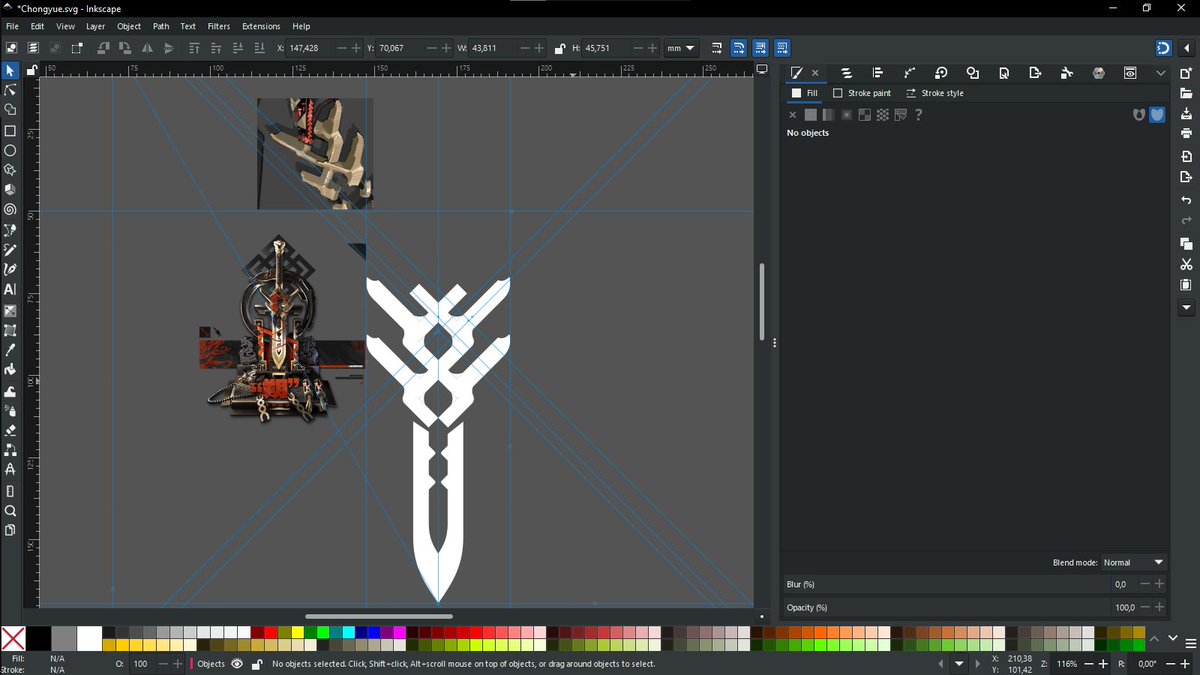Select the Node editing tool
The width and height of the screenshot is (1200, 675).
[x=10, y=90]
